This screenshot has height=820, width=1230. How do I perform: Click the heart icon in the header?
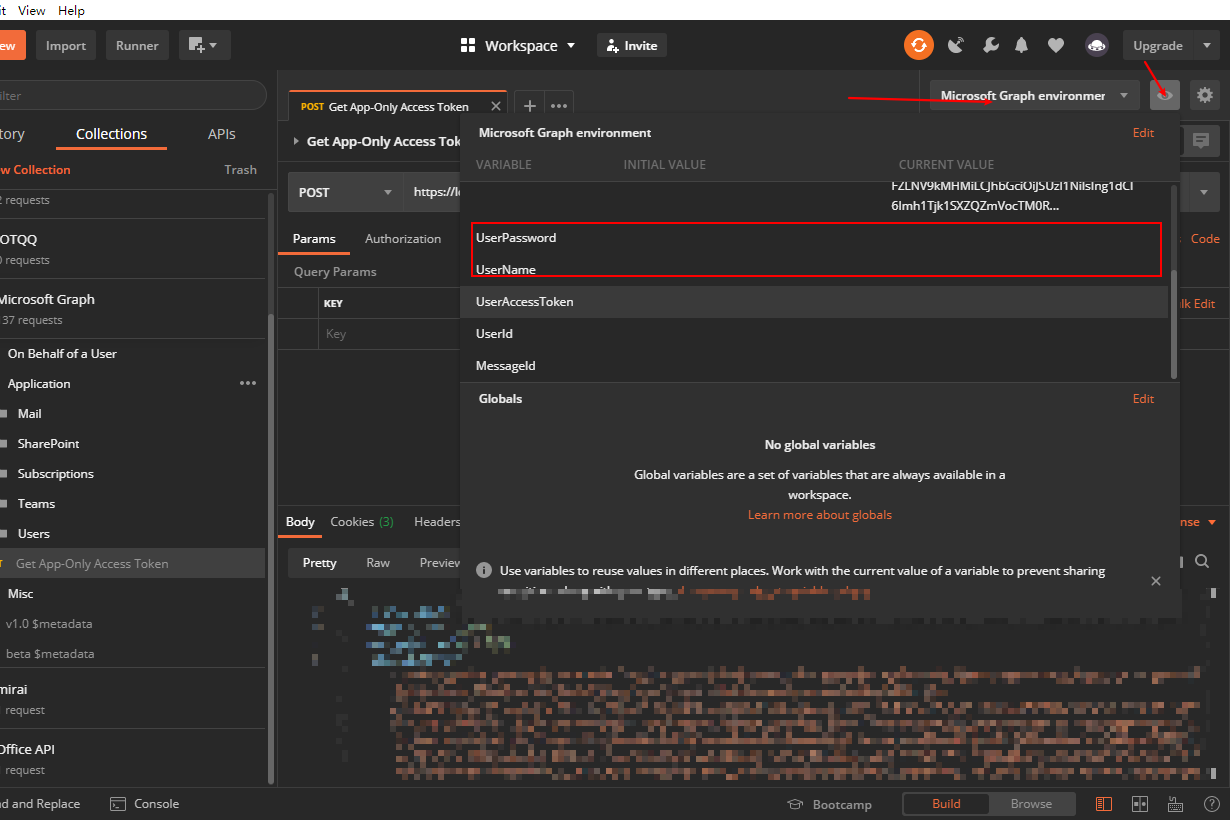[1056, 45]
